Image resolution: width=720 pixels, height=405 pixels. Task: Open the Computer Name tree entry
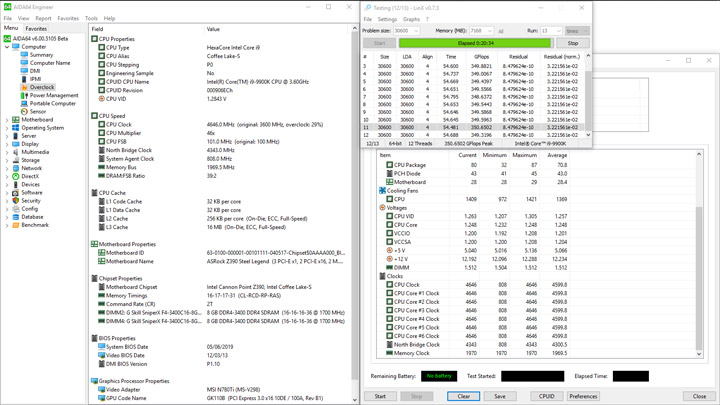(x=50, y=63)
